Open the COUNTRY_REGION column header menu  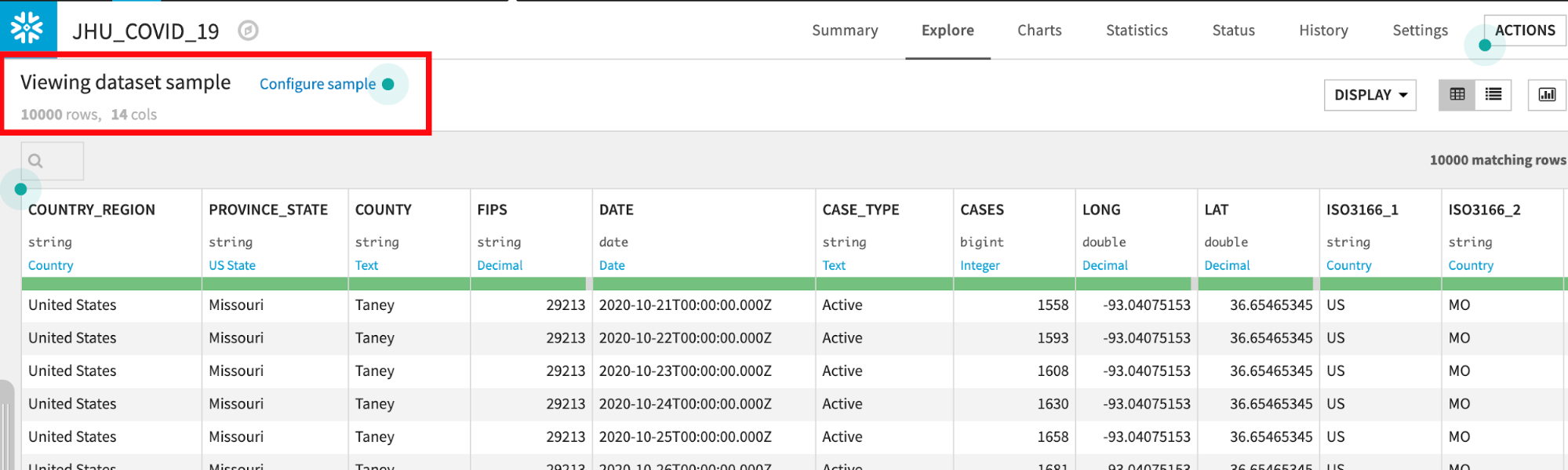pyautogui.click(x=92, y=209)
